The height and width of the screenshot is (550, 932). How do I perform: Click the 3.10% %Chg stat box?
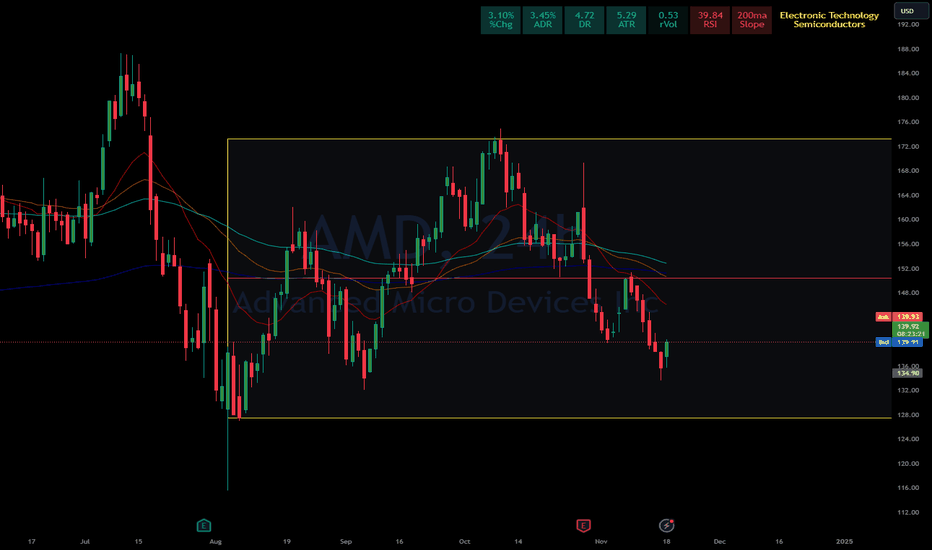pyautogui.click(x=501, y=20)
